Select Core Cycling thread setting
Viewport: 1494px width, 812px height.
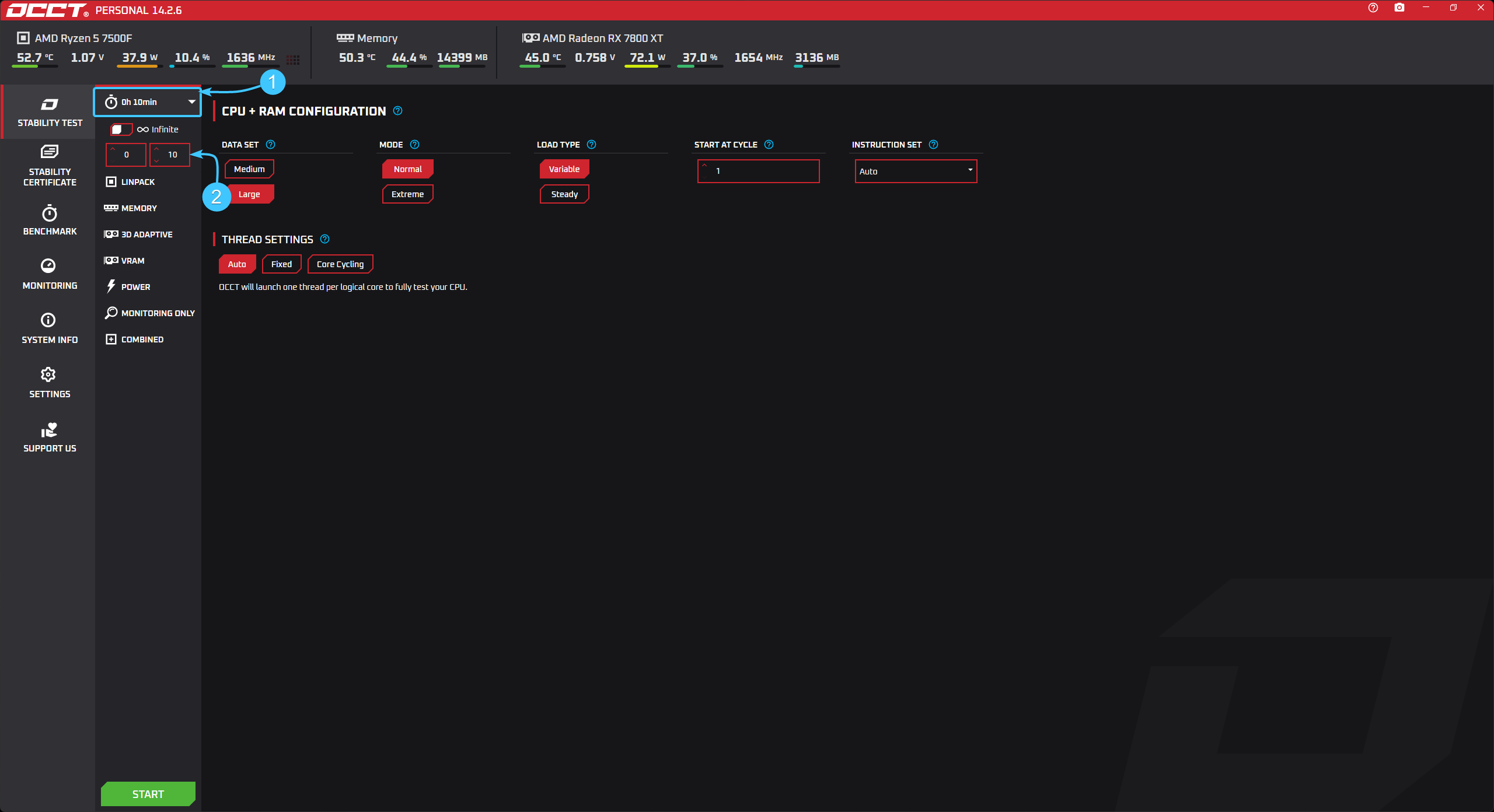[x=340, y=264]
